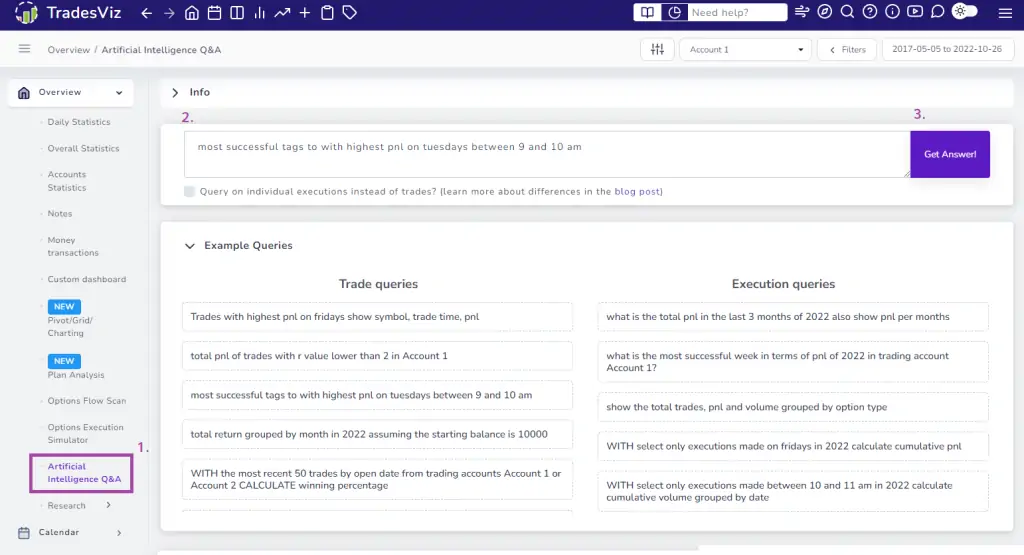Viewport: 1024px width, 555px height.
Task: Select 'Trades with highest pnl on fridays' query
Action: [377, 317]
